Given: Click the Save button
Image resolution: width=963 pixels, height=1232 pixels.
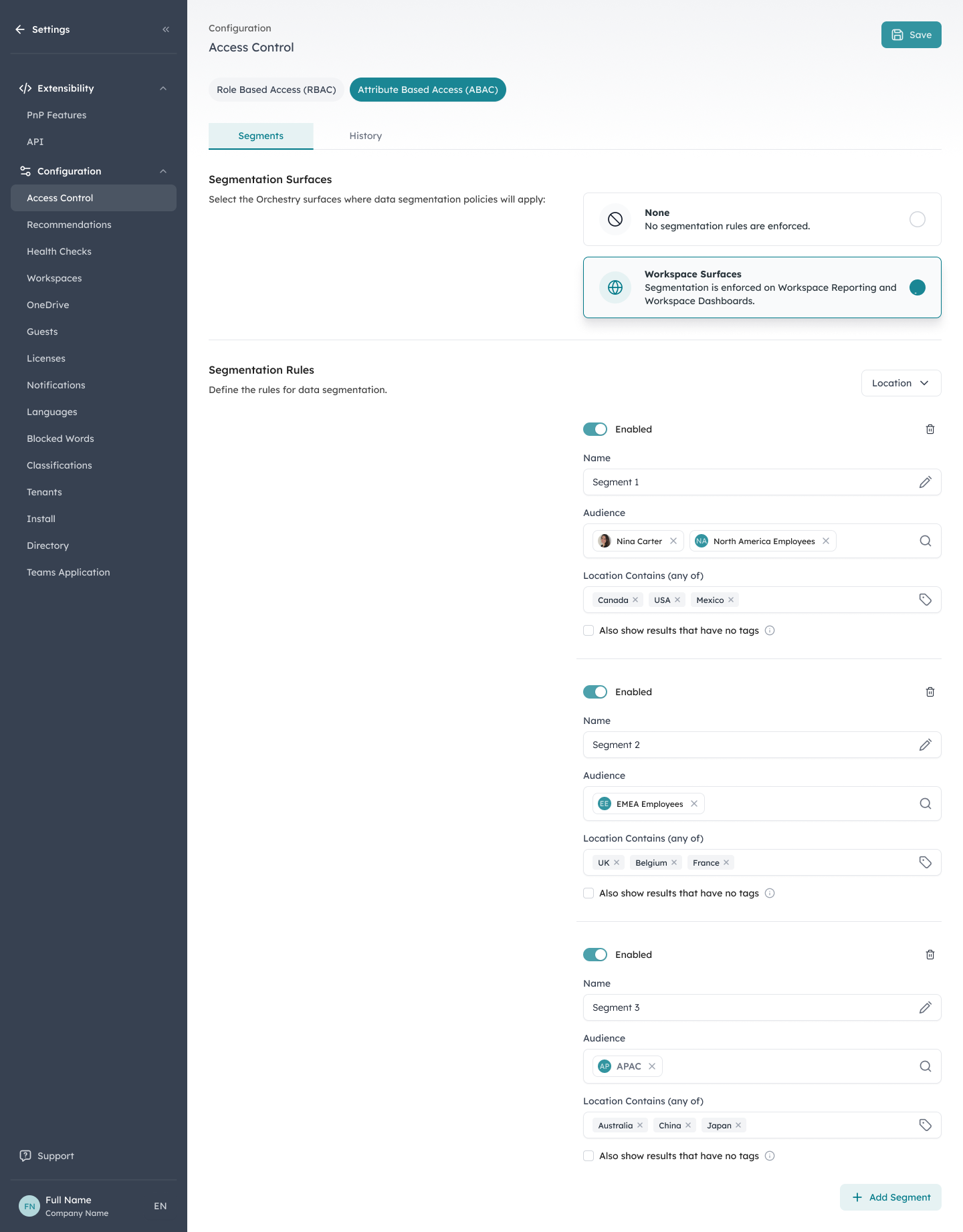Looking at the screenshot, I should pos(912,35).
